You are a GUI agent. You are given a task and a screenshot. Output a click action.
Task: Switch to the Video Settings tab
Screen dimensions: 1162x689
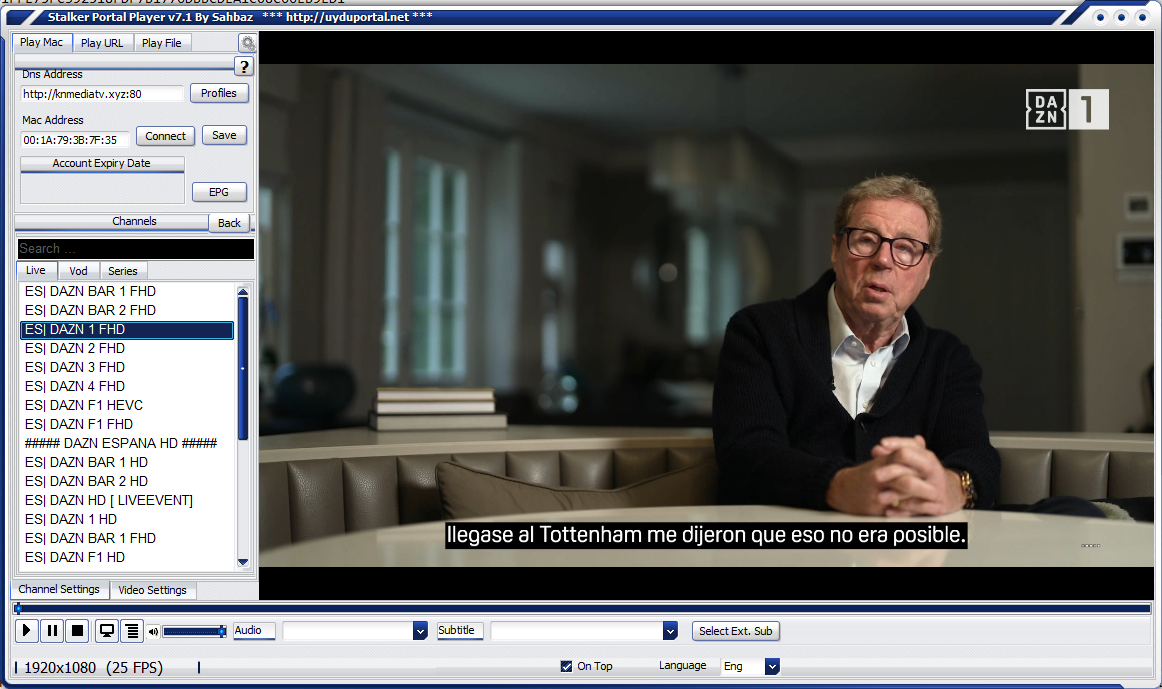[152, 590]
